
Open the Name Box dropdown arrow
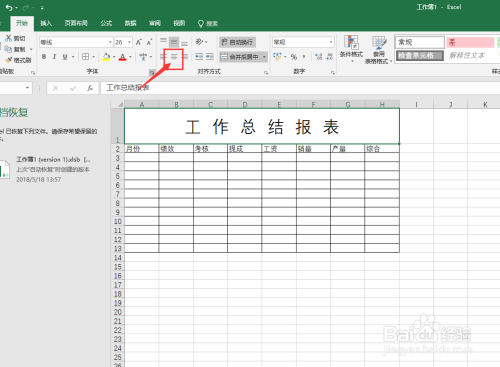27,88
